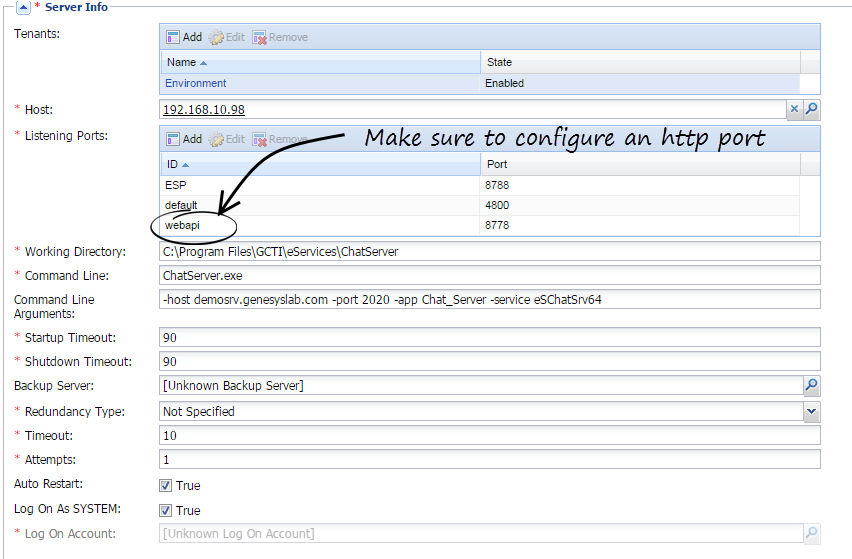Click the Working Directory input field
The width and height of the screenshot is (852, 559).
490,252
